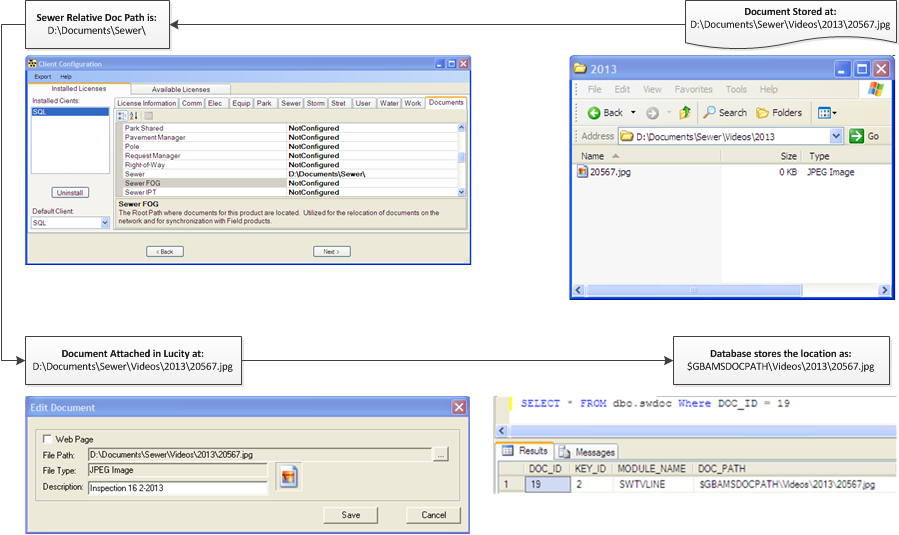Screen dimensions: 899x535
Task: Select the Documents tab
Action: tap(446, 102)
